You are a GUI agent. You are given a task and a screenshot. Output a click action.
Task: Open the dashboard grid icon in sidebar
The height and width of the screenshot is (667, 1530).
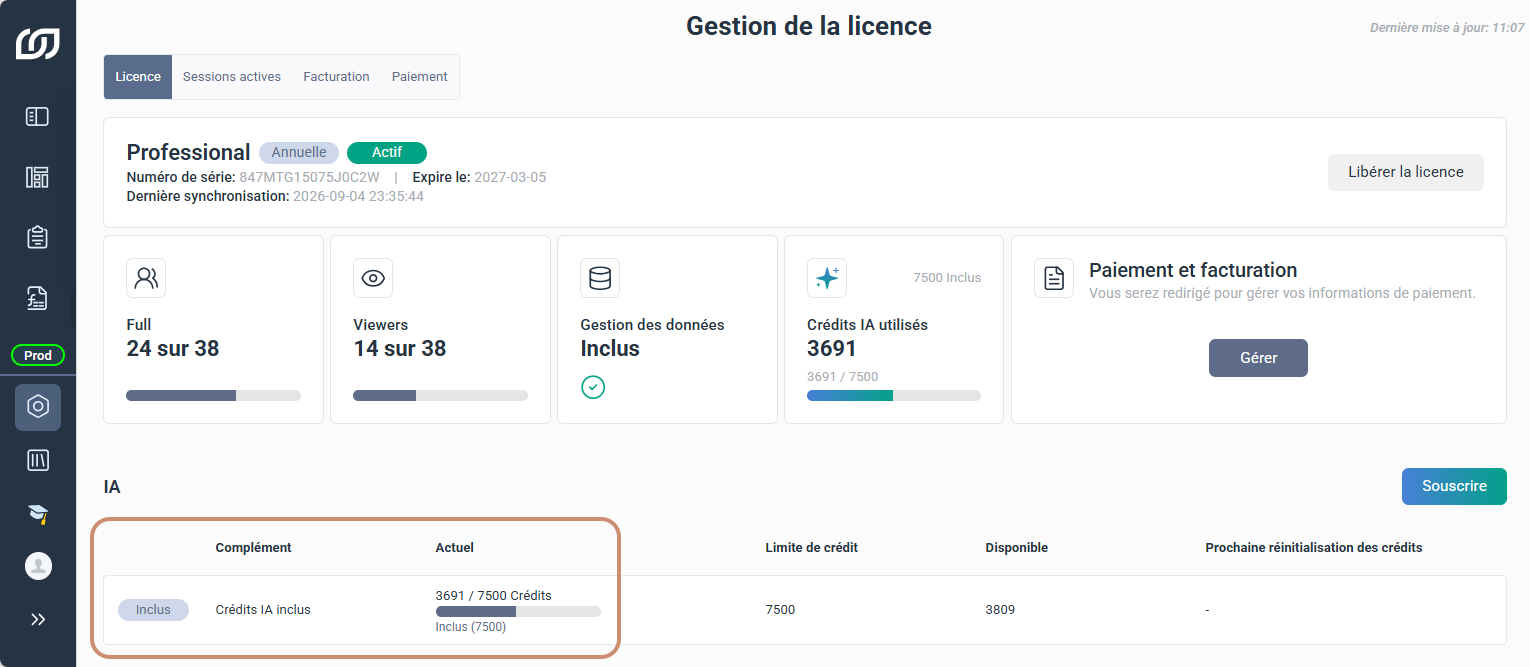[37, 177]
